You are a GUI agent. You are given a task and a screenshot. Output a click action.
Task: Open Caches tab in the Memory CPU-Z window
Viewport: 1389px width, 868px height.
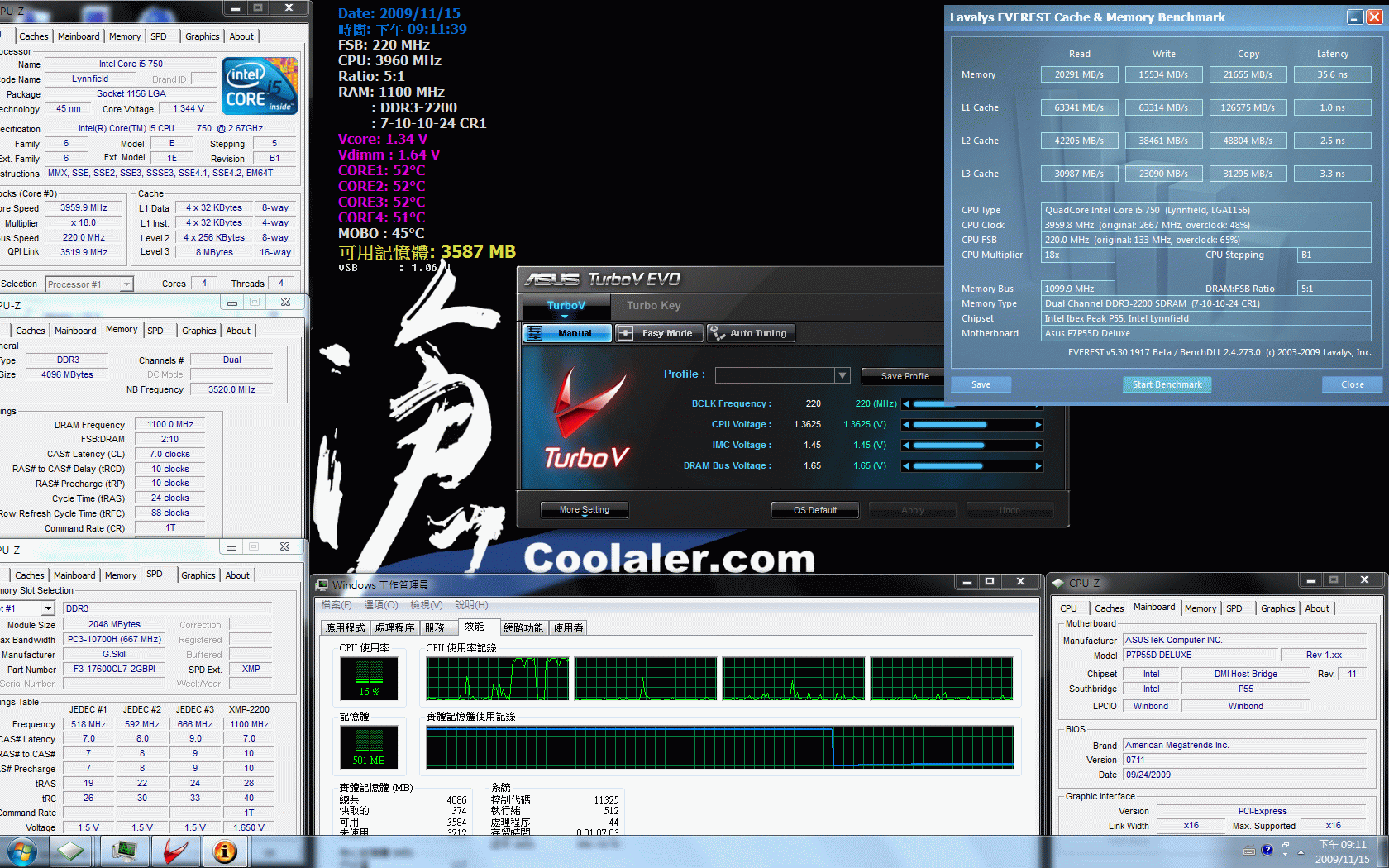[x=31, y=331]
